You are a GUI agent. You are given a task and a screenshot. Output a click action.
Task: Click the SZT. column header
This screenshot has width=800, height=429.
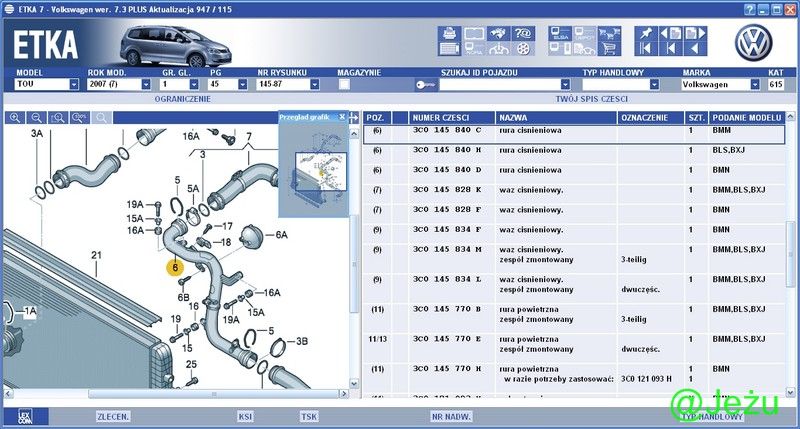[696, 118]
